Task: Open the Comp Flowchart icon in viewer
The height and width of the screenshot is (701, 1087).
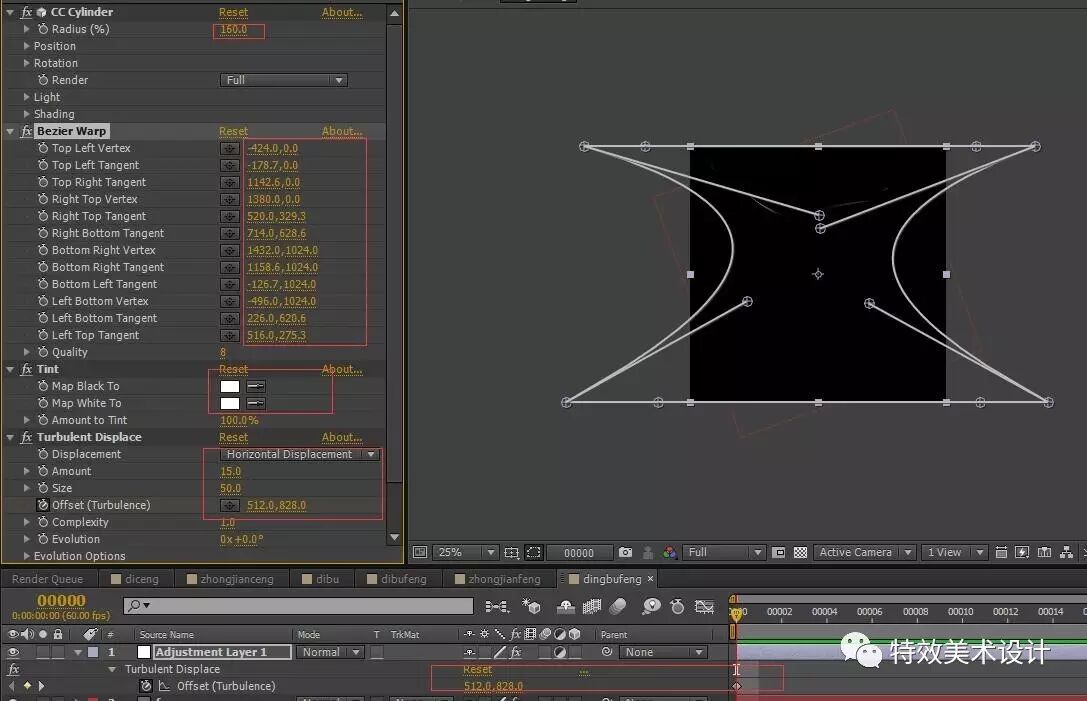Action: coord(1066,553)
